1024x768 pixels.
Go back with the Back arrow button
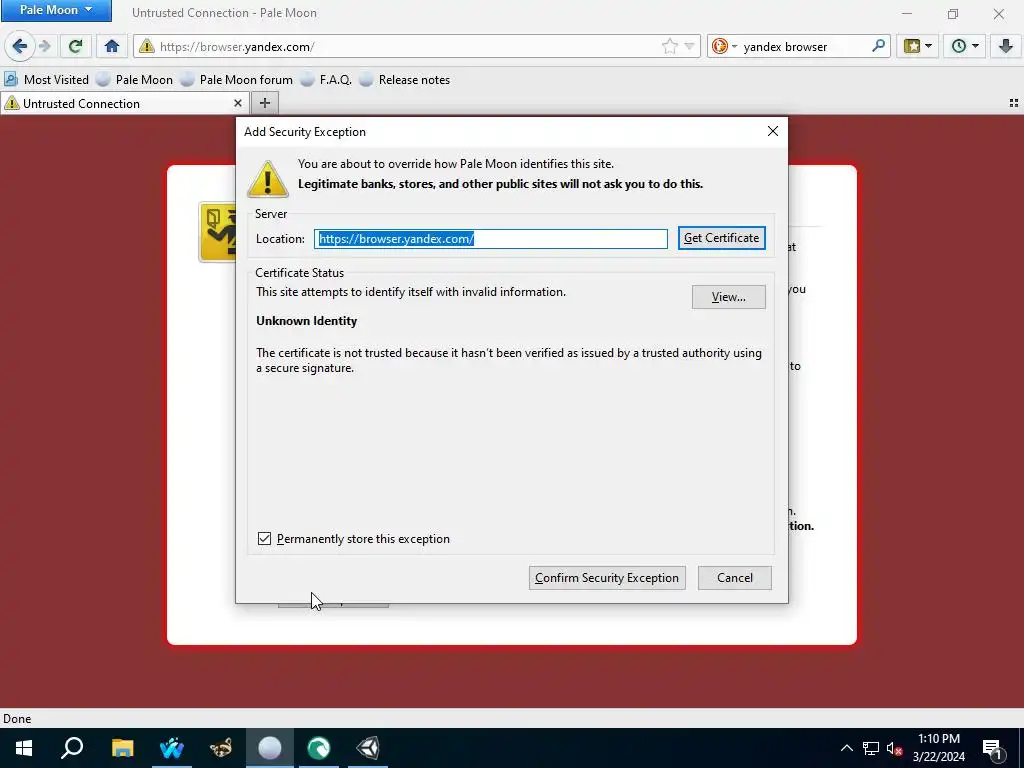point(20,46)
